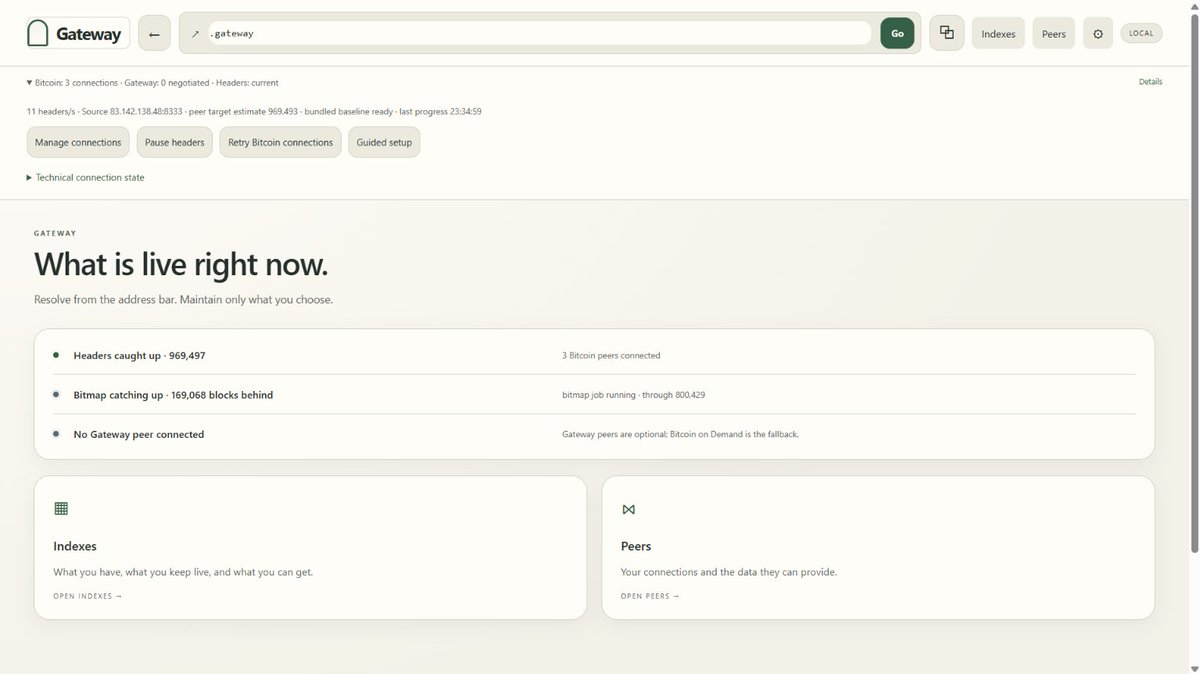Image resolution: width=1200 pixels, height=674 pixels.
Task: Click 'Resolve from the address bar' subtitle
Action: [x=183, y=299]
